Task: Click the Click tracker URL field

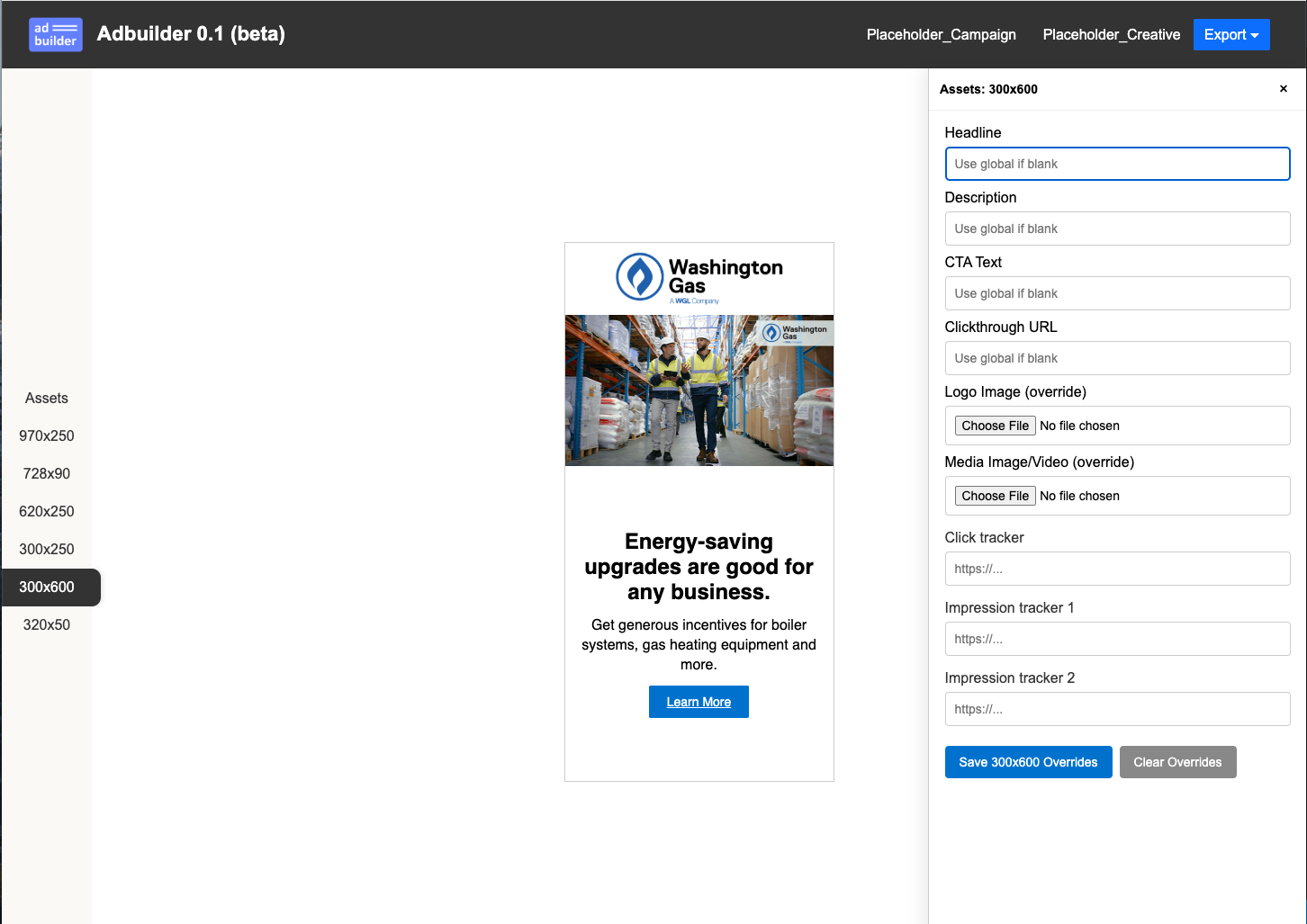Action: [x=1116, y=569]
